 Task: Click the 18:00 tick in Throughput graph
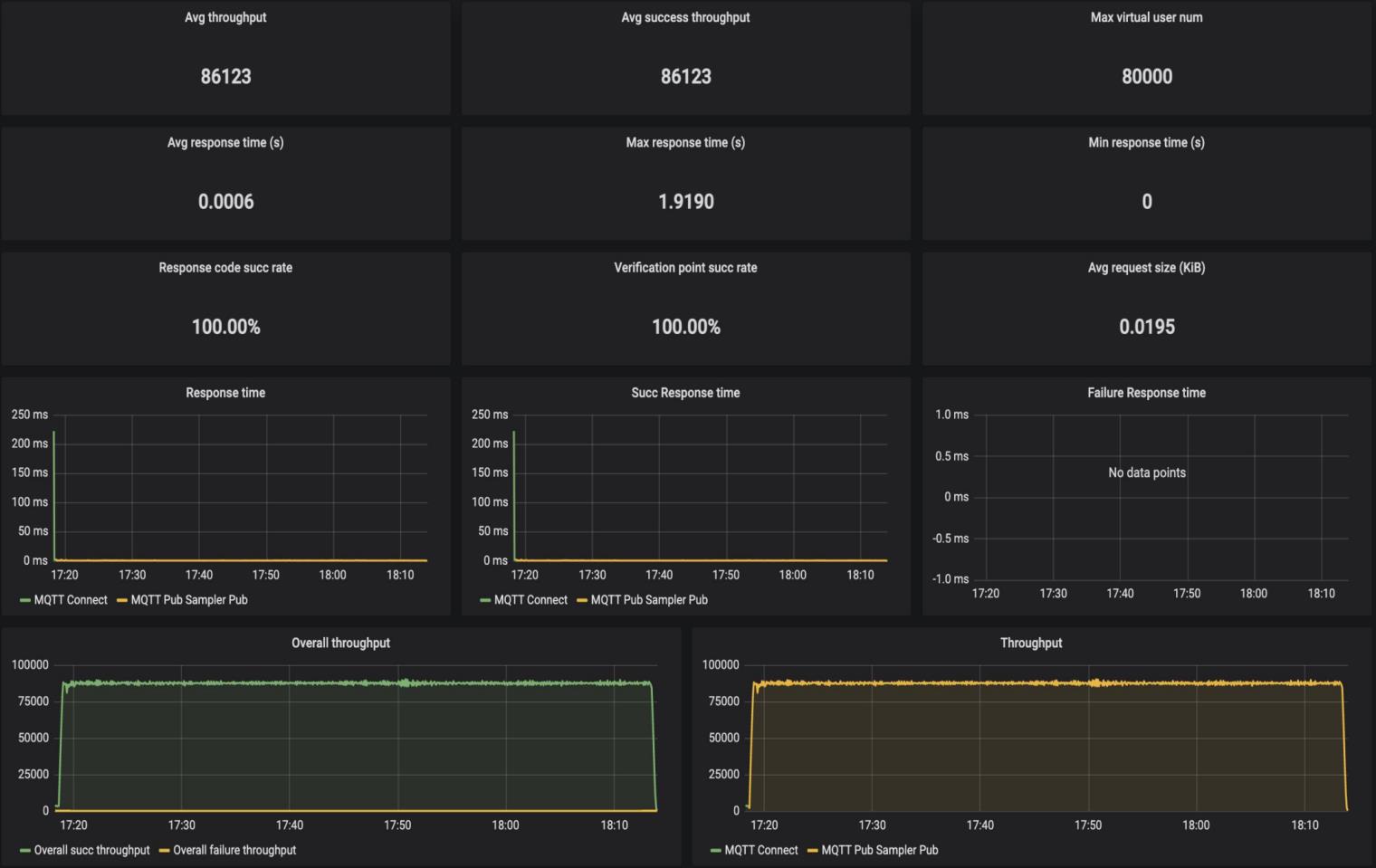[1196, 825]
